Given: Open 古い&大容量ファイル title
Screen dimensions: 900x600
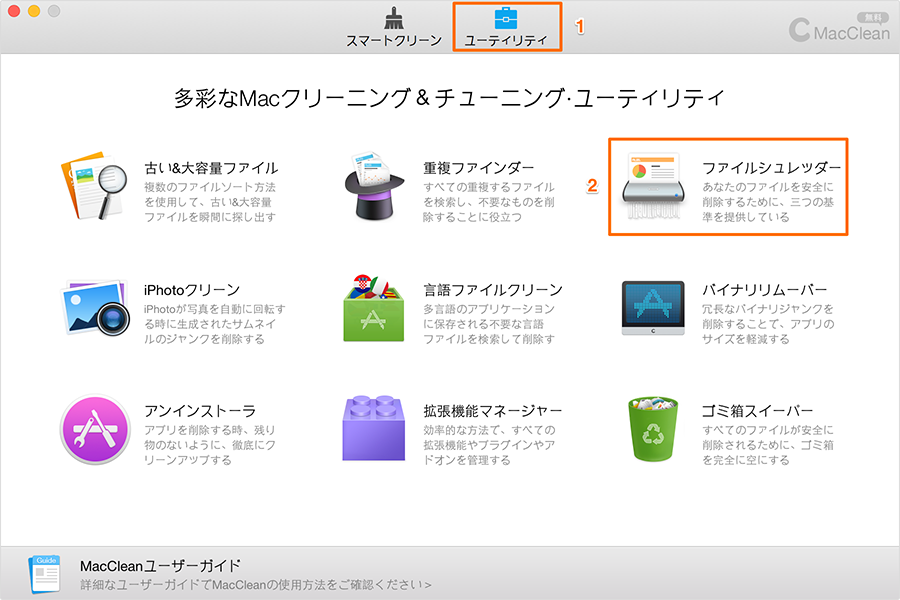Looking at the screenshot, I should [211, 168].
